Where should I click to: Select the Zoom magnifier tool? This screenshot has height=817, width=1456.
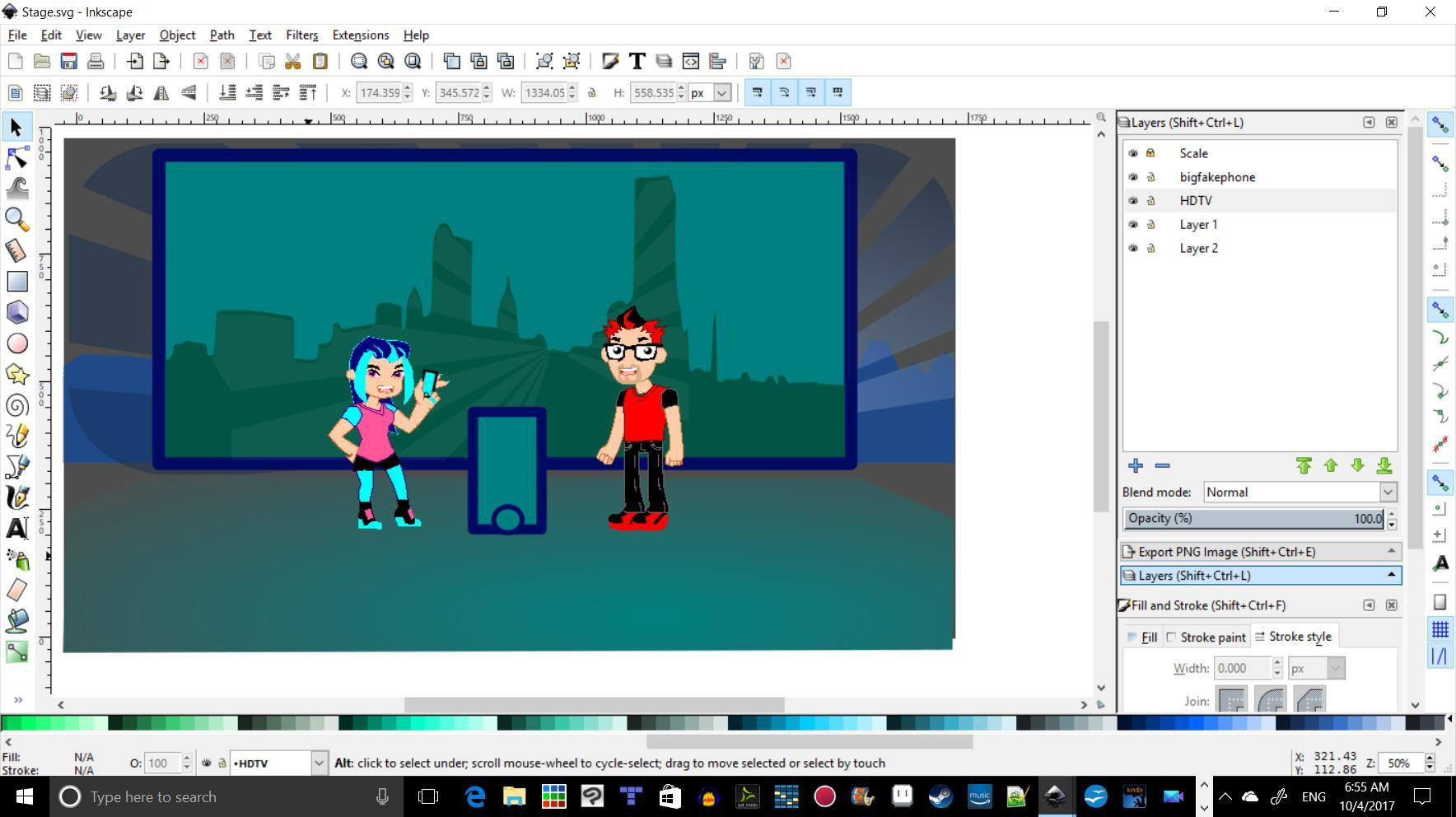pos(16,219)
